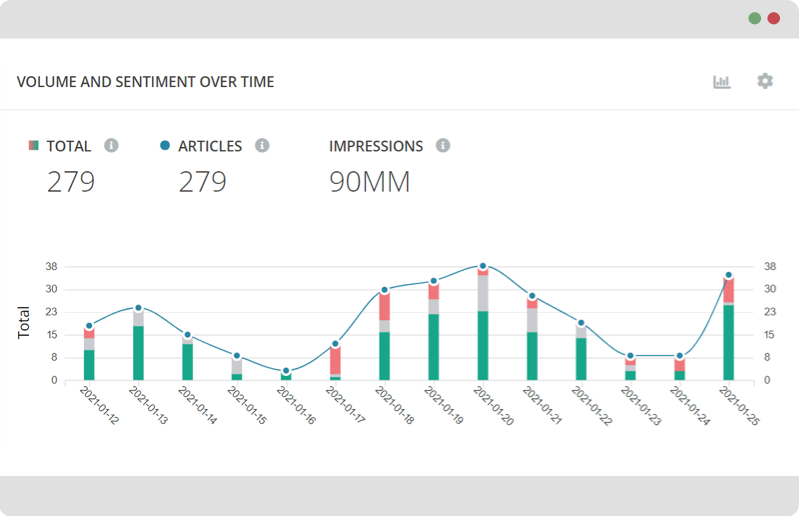Click the green window control dot
799x516 pixels.
pos(755,18)
